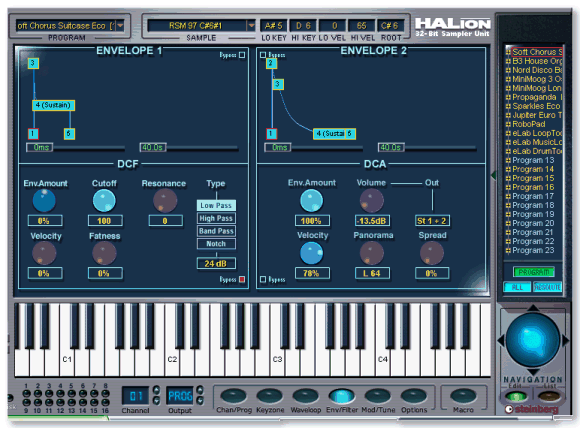
Task: Click Envelope 1 node 1
Action: pos(33,134)
